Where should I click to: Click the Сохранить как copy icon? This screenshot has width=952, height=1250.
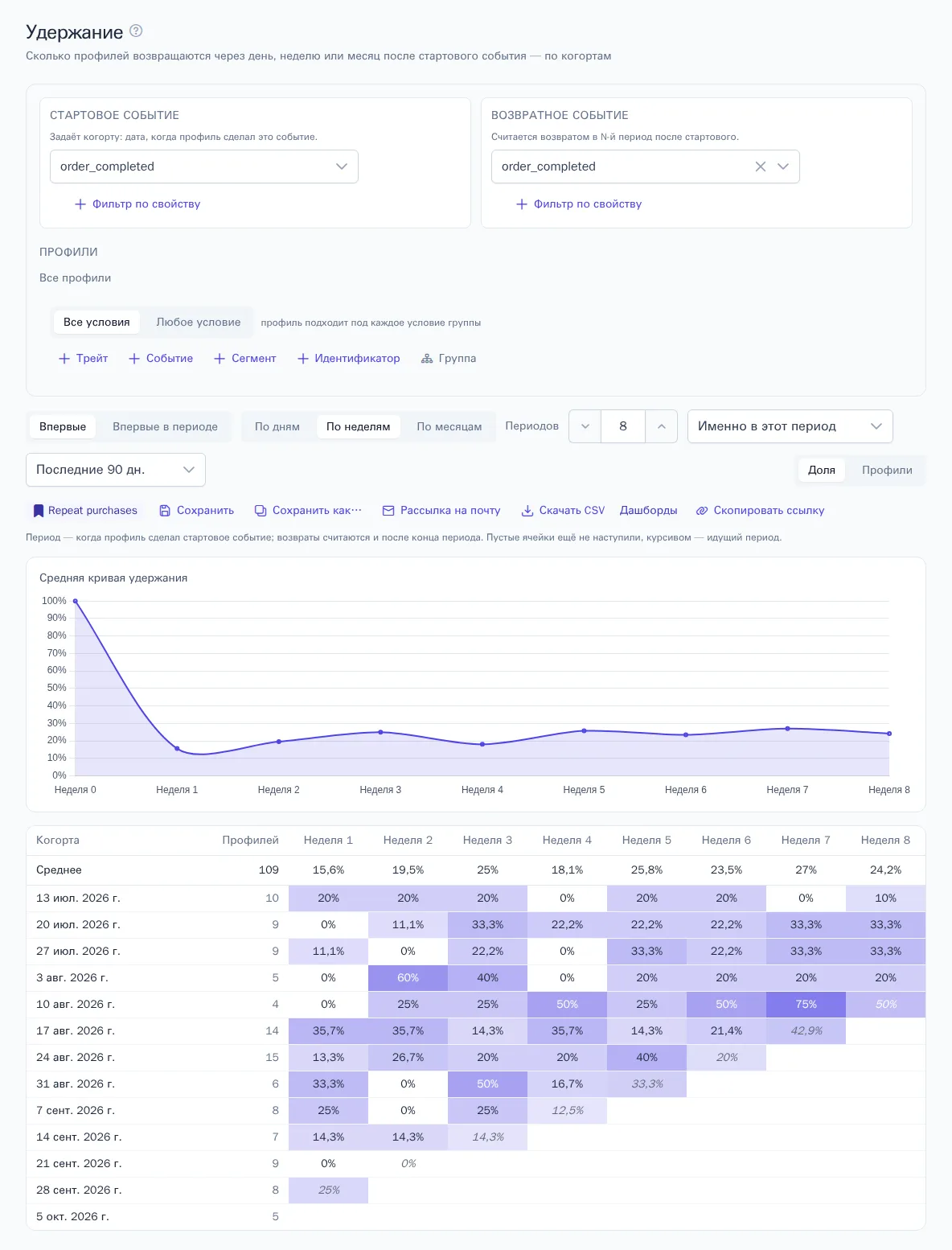point(261,511)
